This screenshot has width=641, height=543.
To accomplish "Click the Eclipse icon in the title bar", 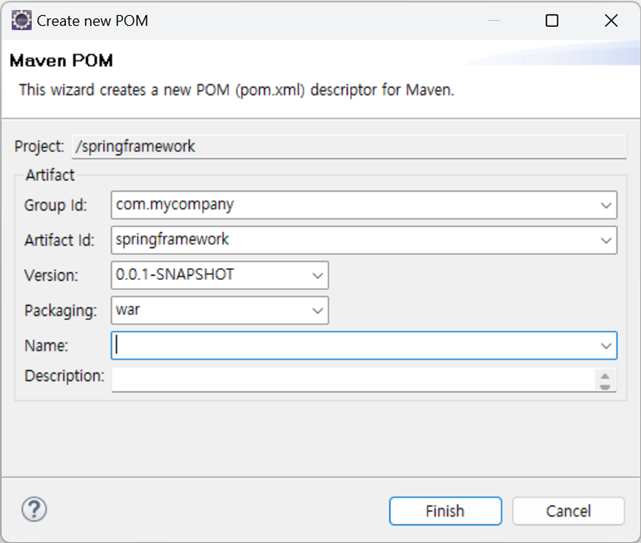I will coord(21,20).
